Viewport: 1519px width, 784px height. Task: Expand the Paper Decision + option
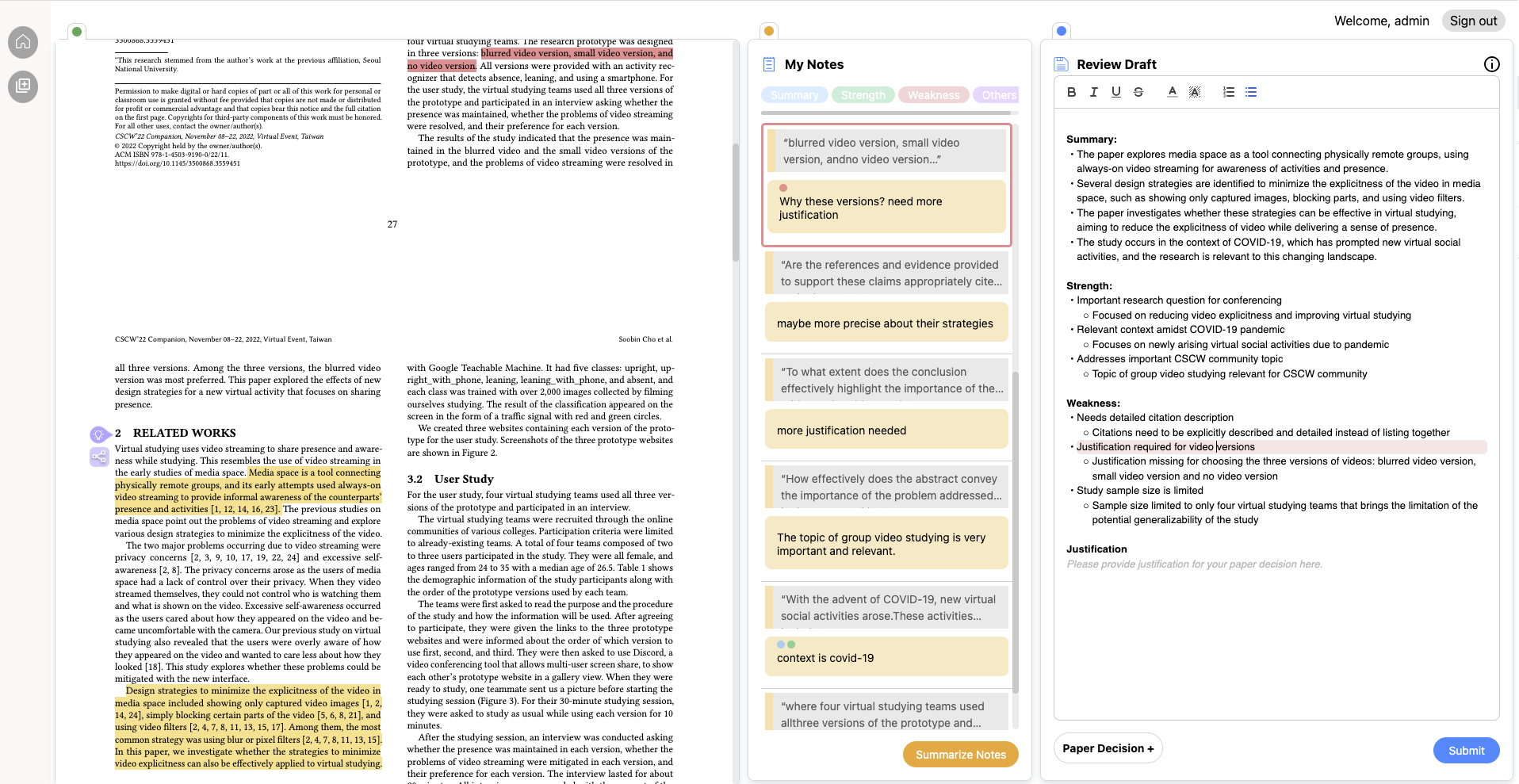click(x=1108, y=748)
